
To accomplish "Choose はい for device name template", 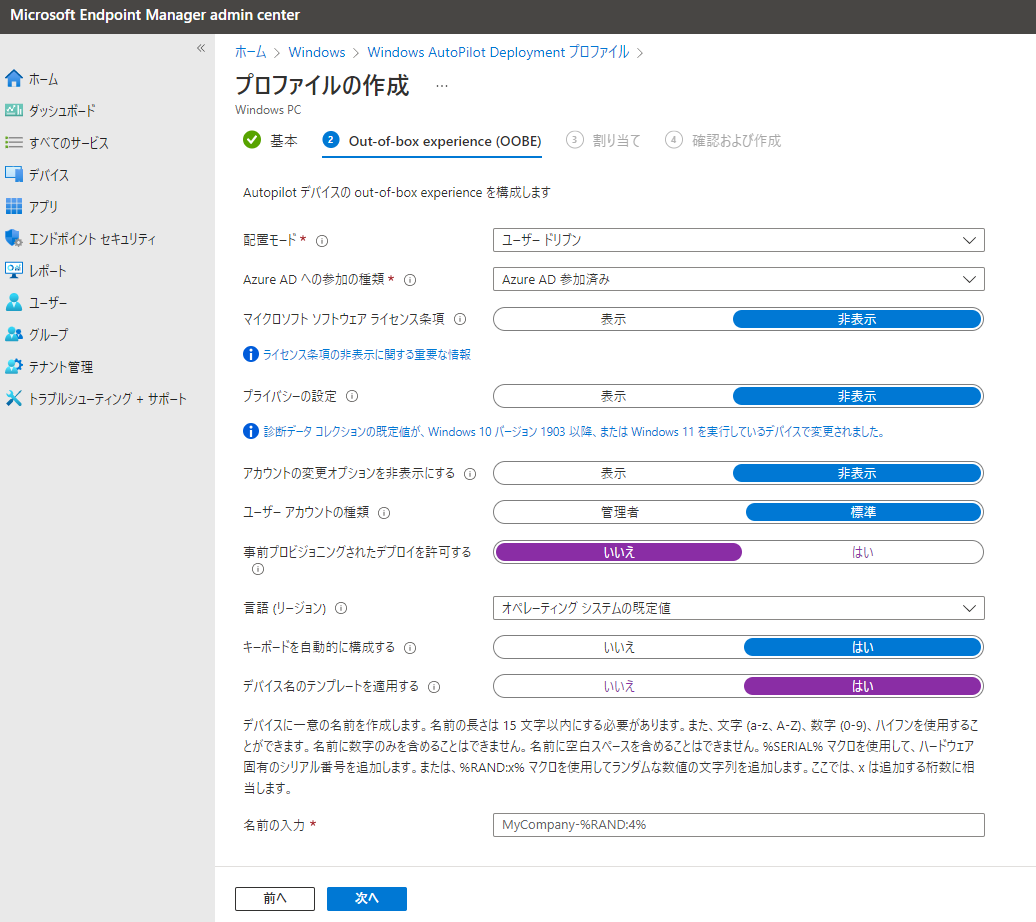I will point(862,686).
